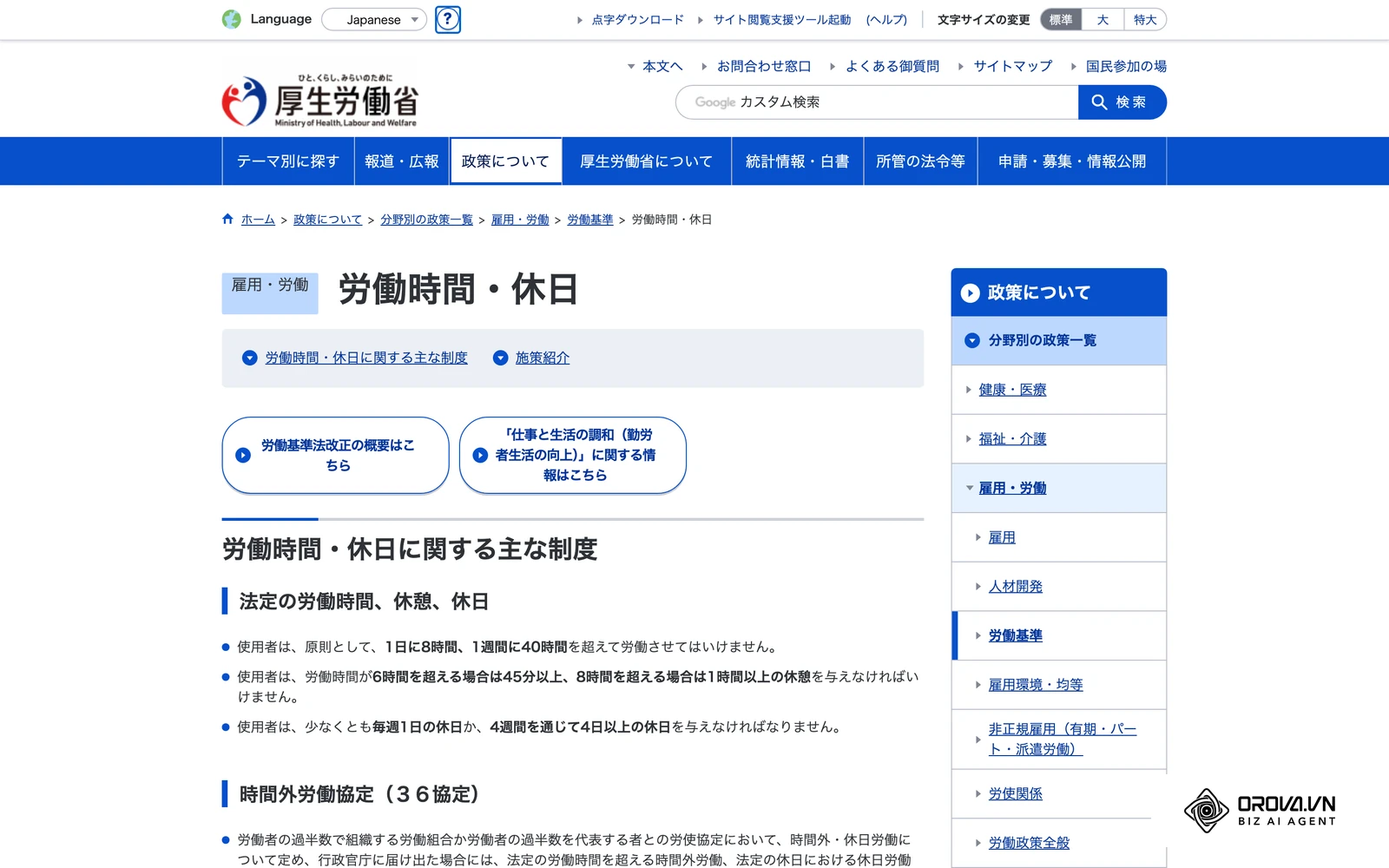Click circle arrow icon beside 政策について sidebar header
The height and width of the screenshot is (868, 1389).
[x=971, y=293]
